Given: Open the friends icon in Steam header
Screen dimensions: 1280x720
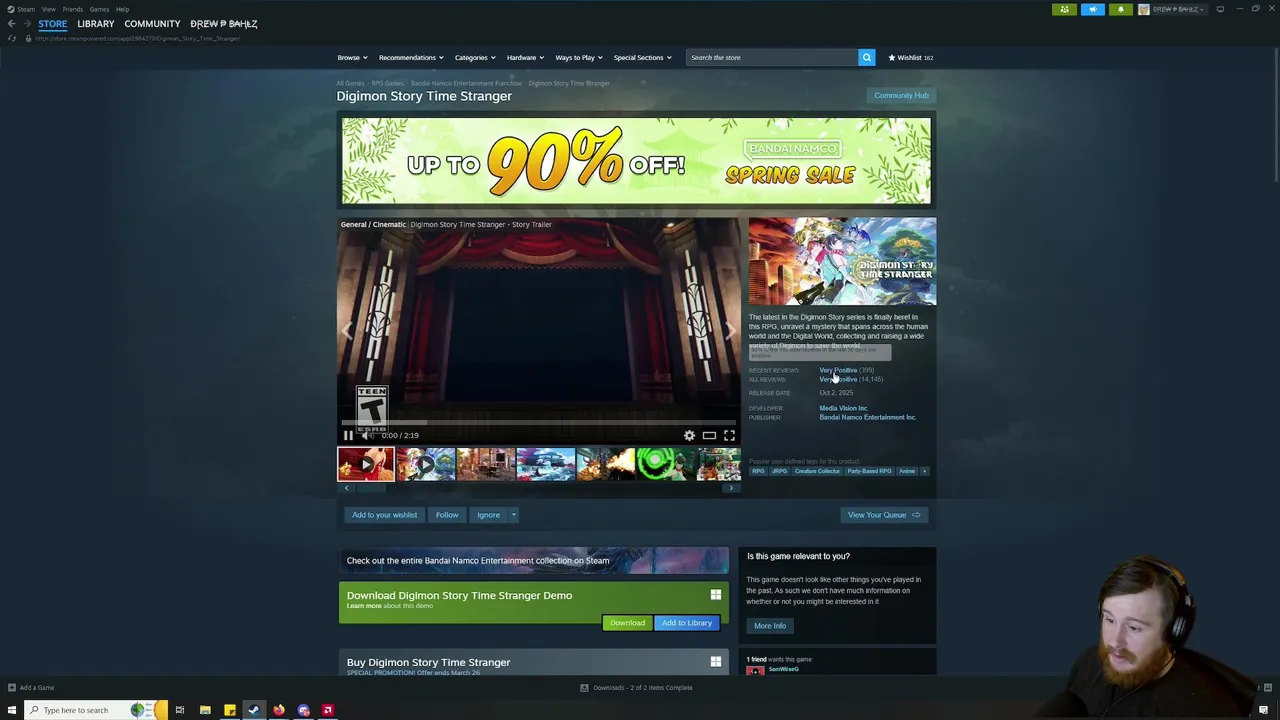Looking at the screenshot, I should click(1064, 9).
